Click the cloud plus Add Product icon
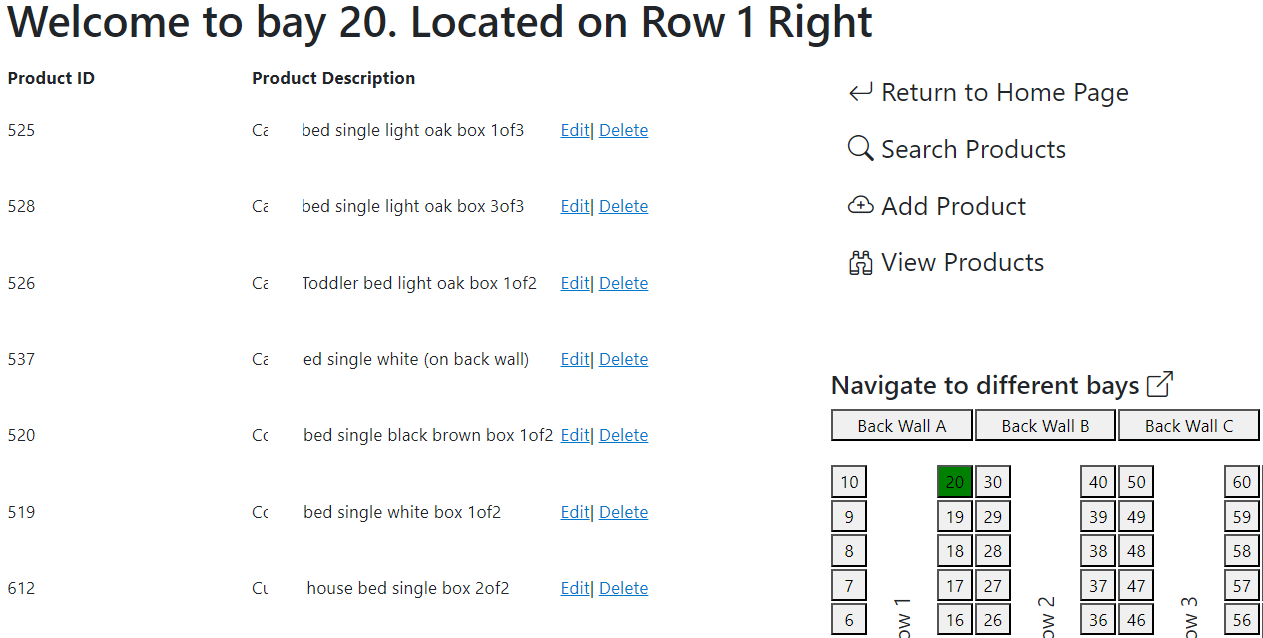The image size is (1263, 638). tap(860, 206)
